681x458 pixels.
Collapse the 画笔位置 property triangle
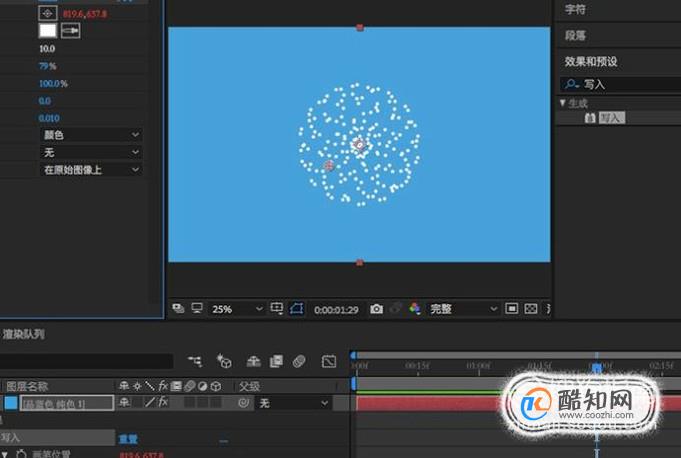tap(4, 454)
